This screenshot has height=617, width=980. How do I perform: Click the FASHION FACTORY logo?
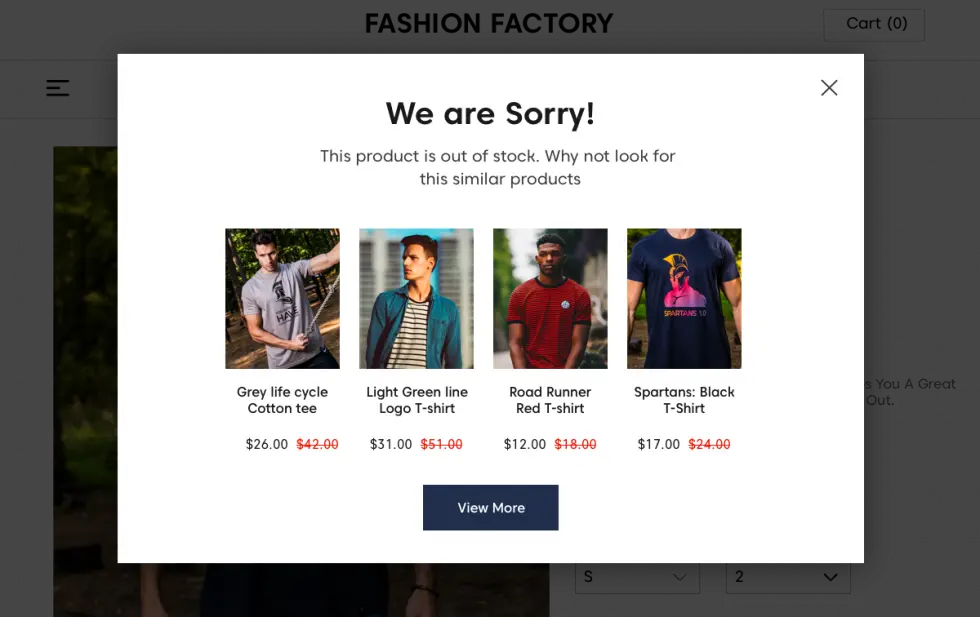click(489, 24)
